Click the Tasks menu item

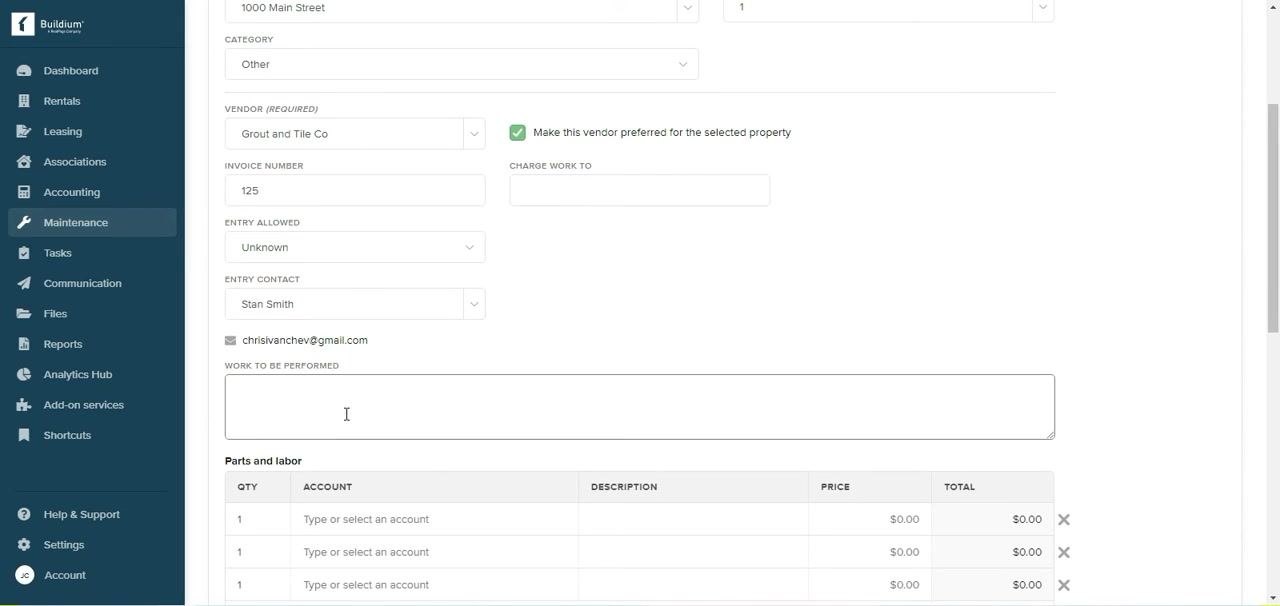58,253
